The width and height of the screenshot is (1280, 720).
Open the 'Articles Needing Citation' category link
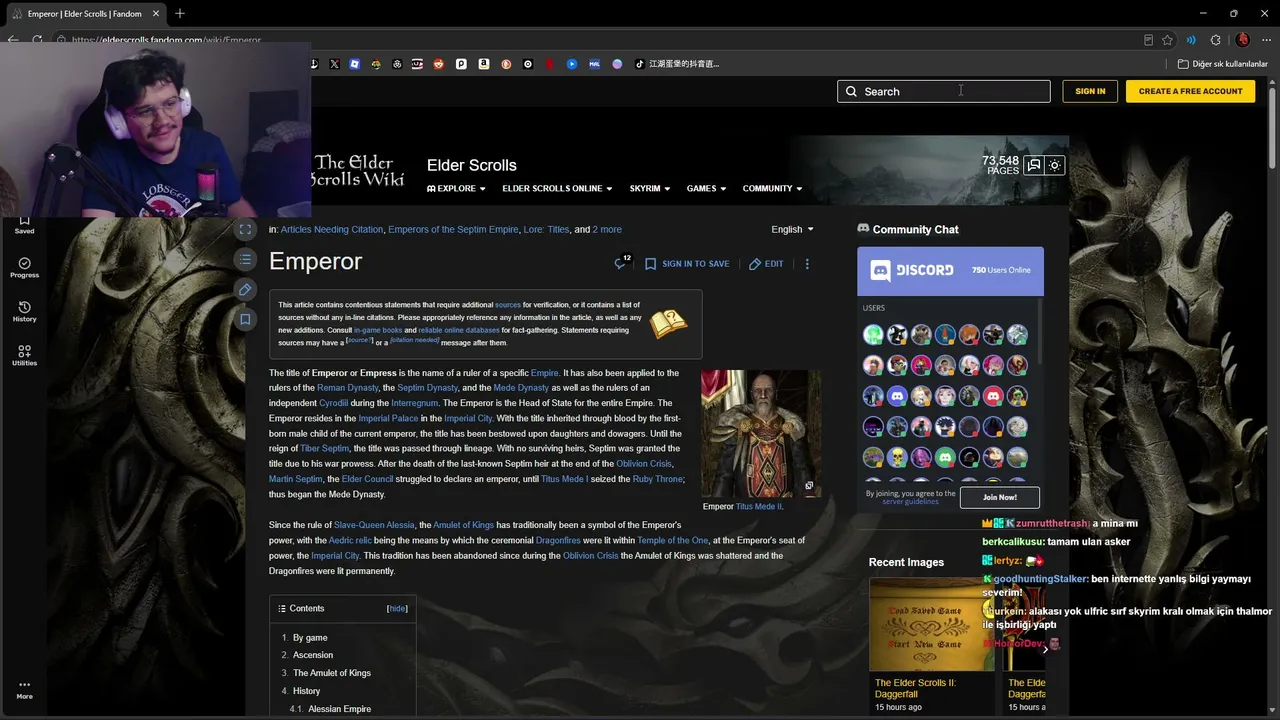pos(332,229)
